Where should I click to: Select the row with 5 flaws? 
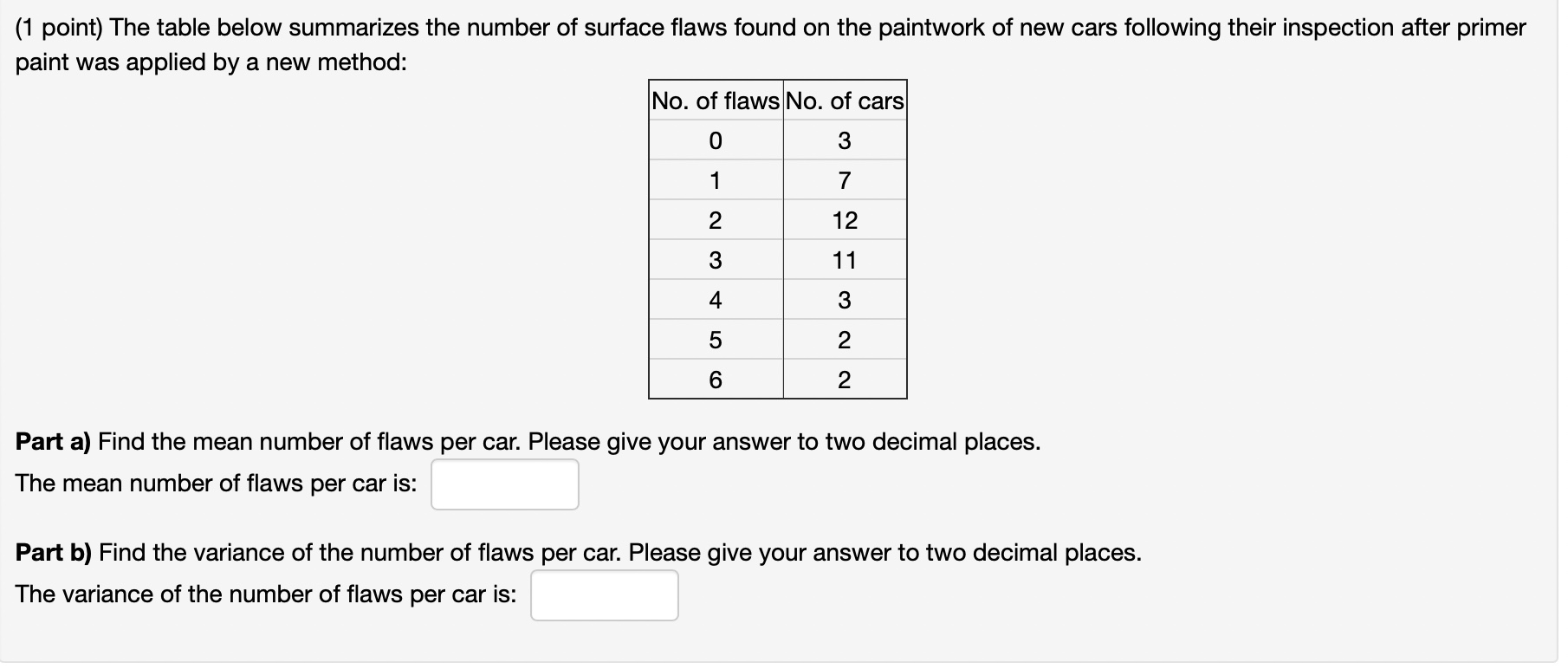coord(716,340)
